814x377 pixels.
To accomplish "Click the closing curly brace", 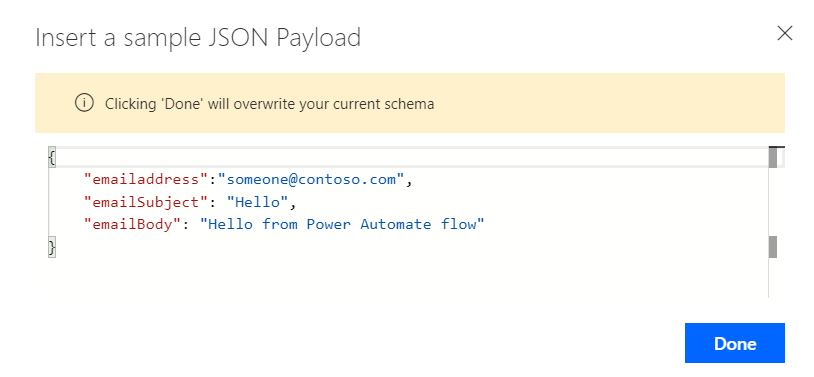I will [x=51, y=246].
